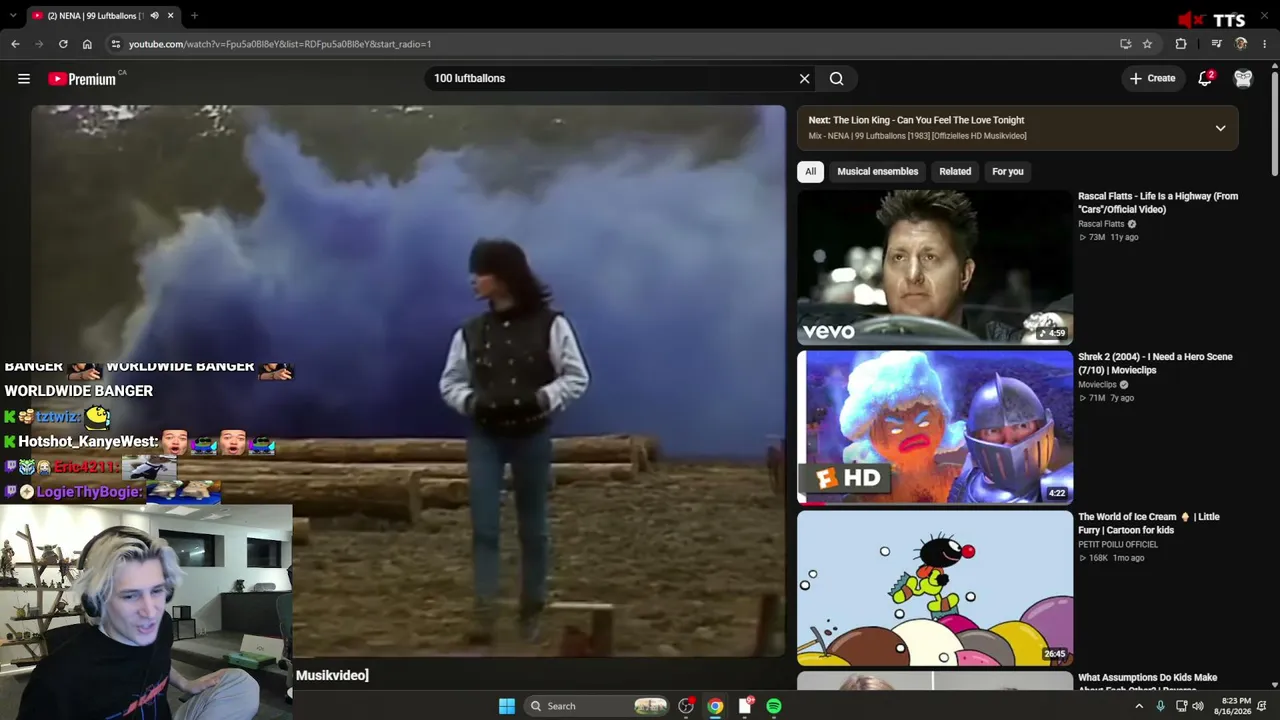Viewport: 1280px width, 720px height.
Task: Open YouTube notifications bell
Action: click(1205, 78)
